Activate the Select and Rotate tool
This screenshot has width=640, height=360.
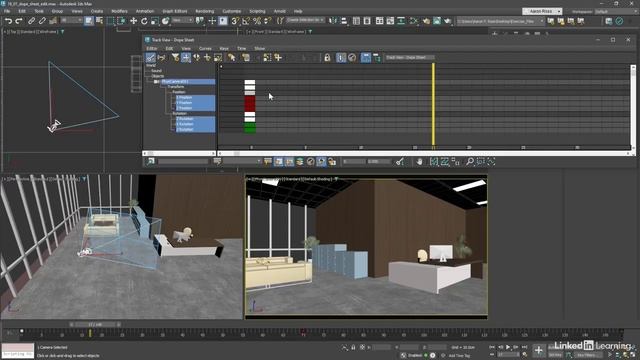(144, 21)
